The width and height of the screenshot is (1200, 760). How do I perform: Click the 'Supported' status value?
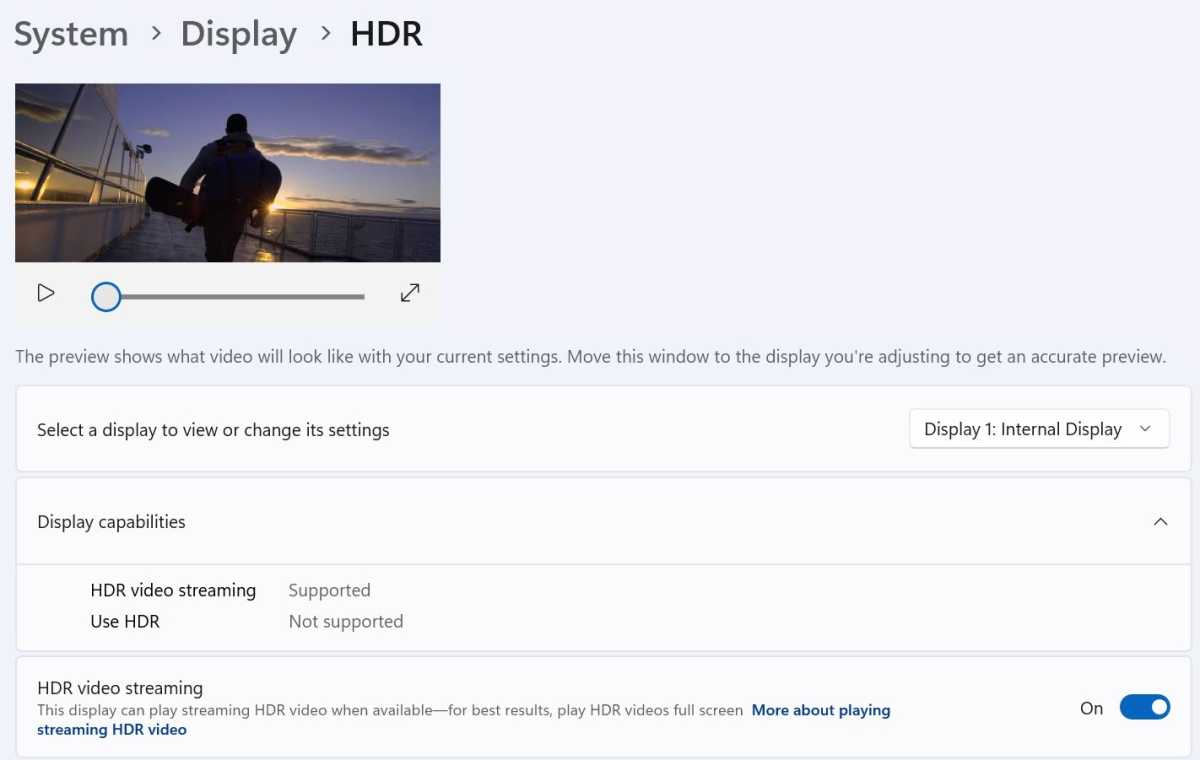329,590
